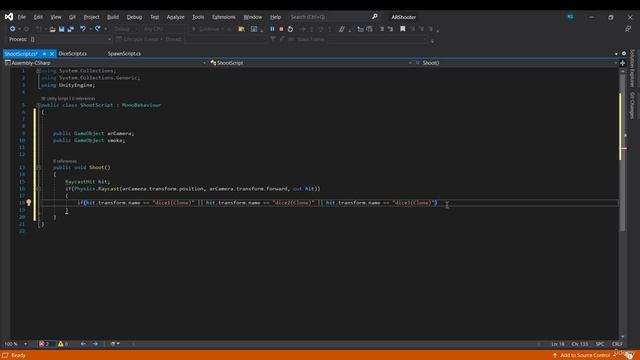Screen dimensions: 640x360
Task: Open the Git Changes side tab
Action: (632, 105)
